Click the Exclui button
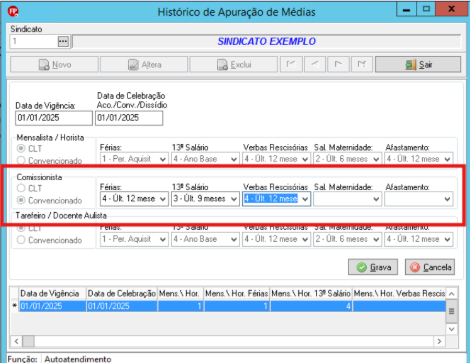The height and width of the screenshot is (363, 470). (234, 64)
